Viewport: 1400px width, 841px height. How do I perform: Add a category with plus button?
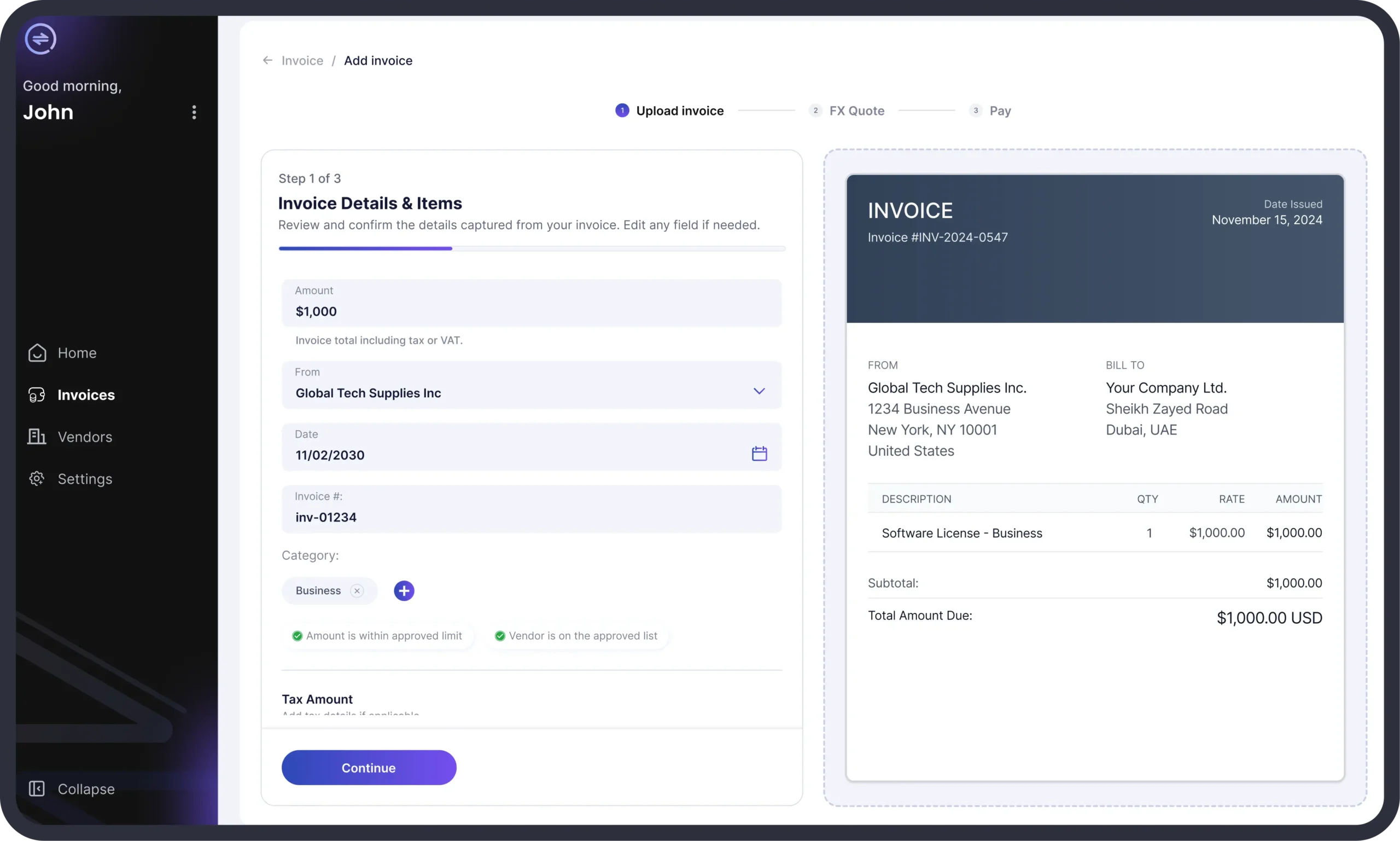tap(404, 590)
